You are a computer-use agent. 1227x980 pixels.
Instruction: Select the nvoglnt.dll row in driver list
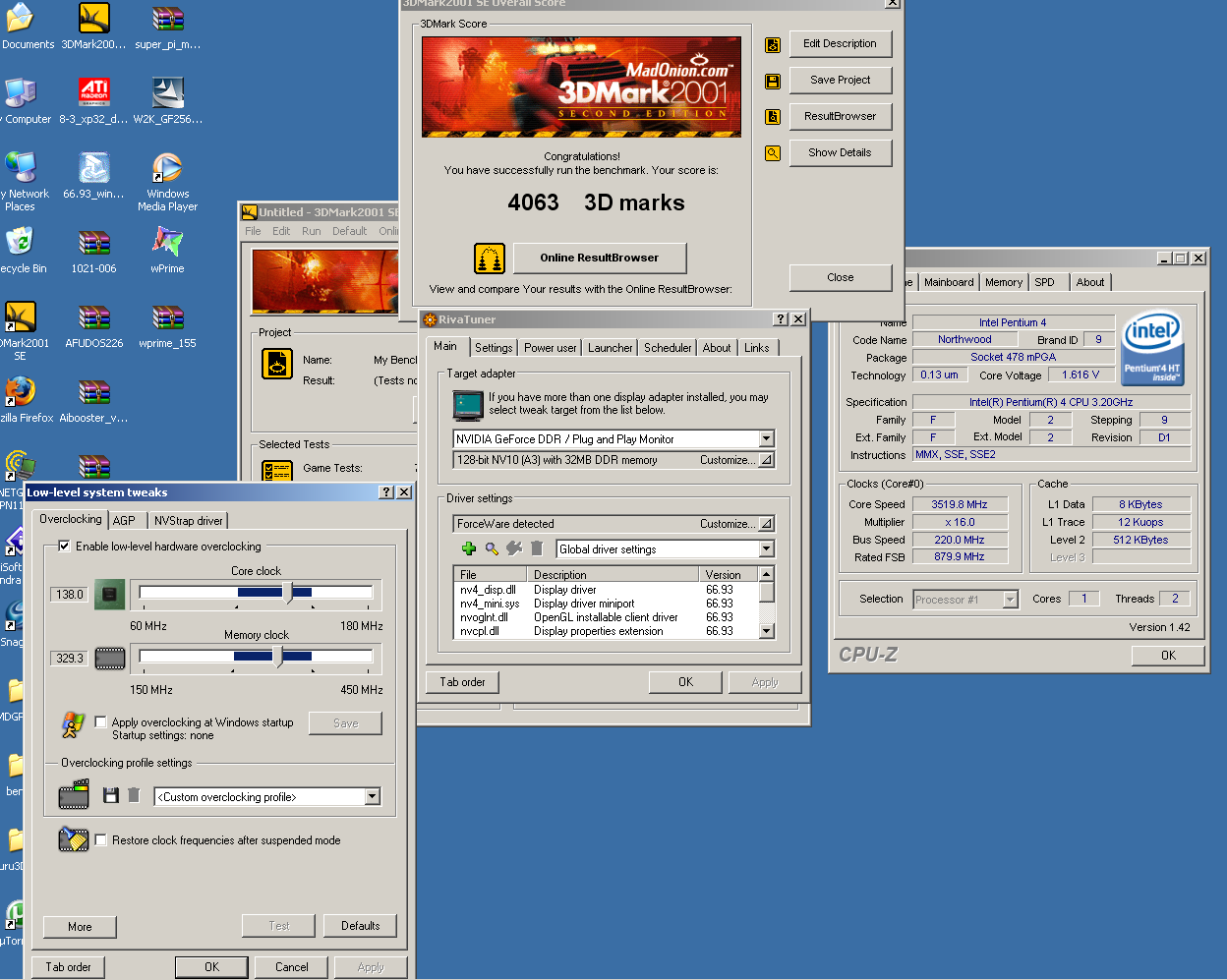pos(606,617)
